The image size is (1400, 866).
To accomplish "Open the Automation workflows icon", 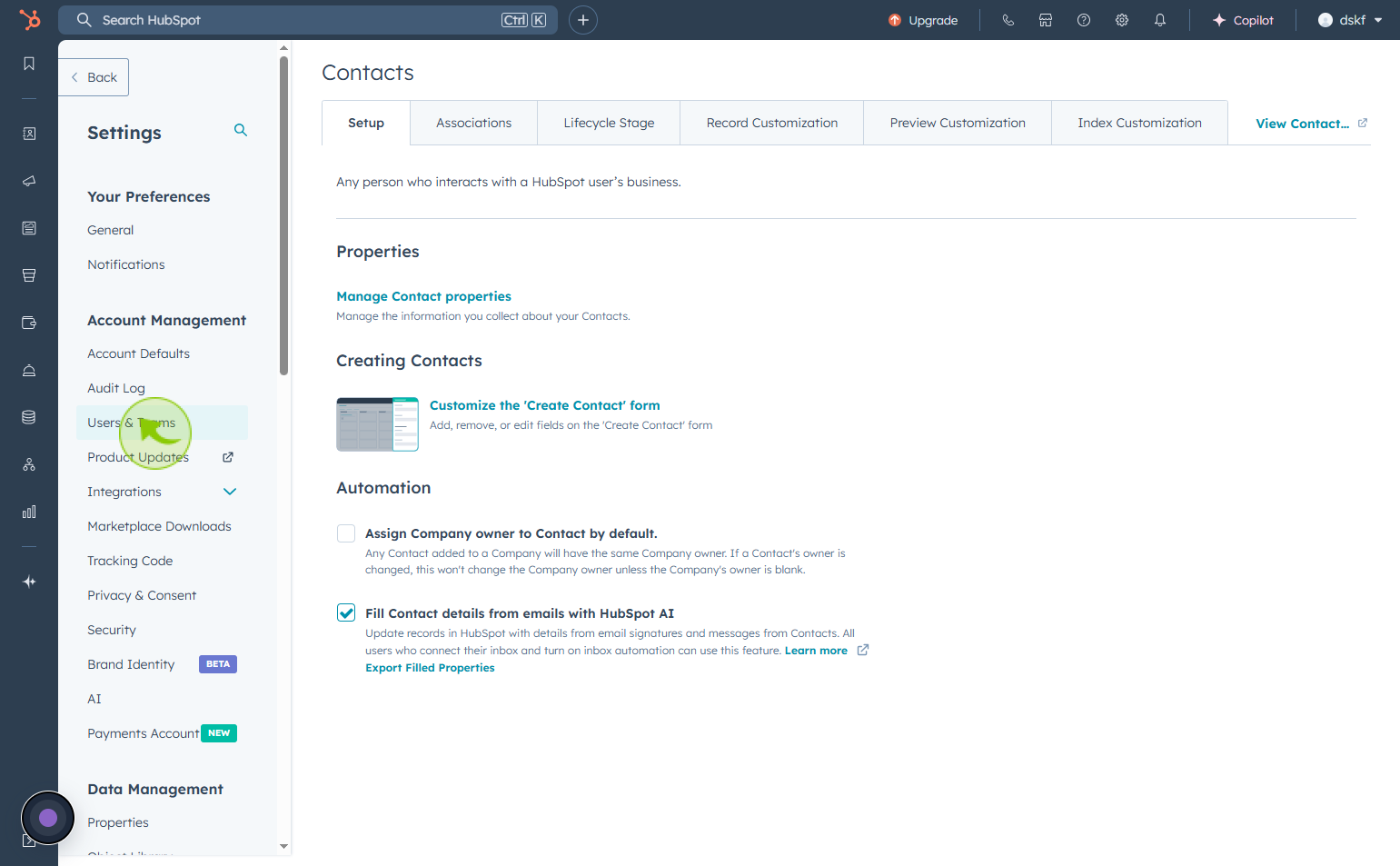I will [29, 464].
